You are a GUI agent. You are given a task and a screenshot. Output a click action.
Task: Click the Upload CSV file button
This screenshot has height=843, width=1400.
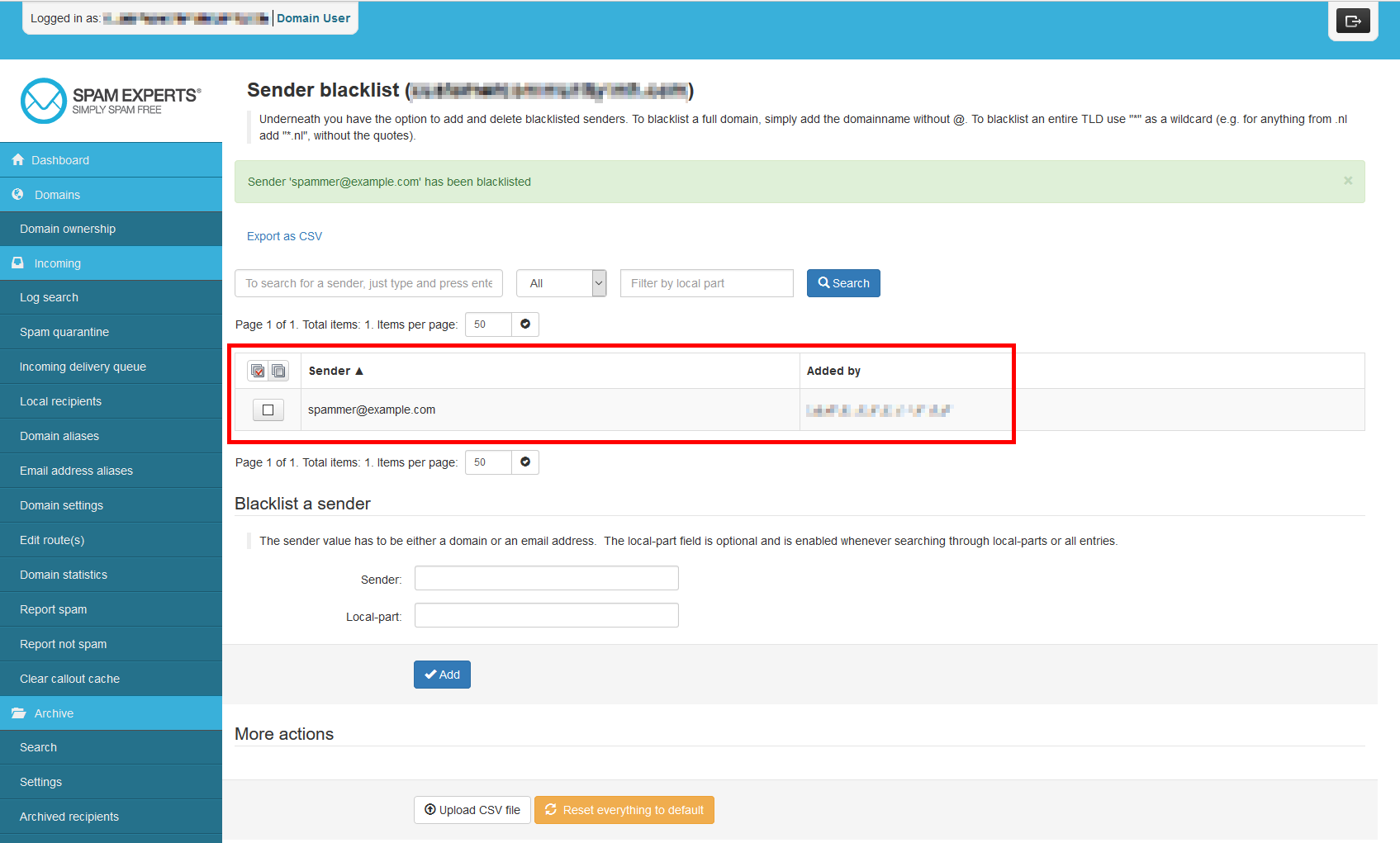coord(472,810)
